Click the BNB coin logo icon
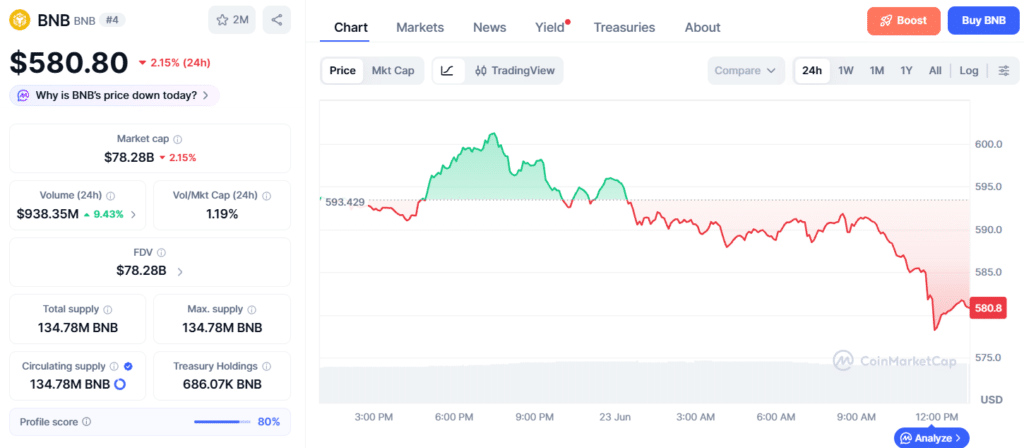1024x448 pixels. [20, 20]
